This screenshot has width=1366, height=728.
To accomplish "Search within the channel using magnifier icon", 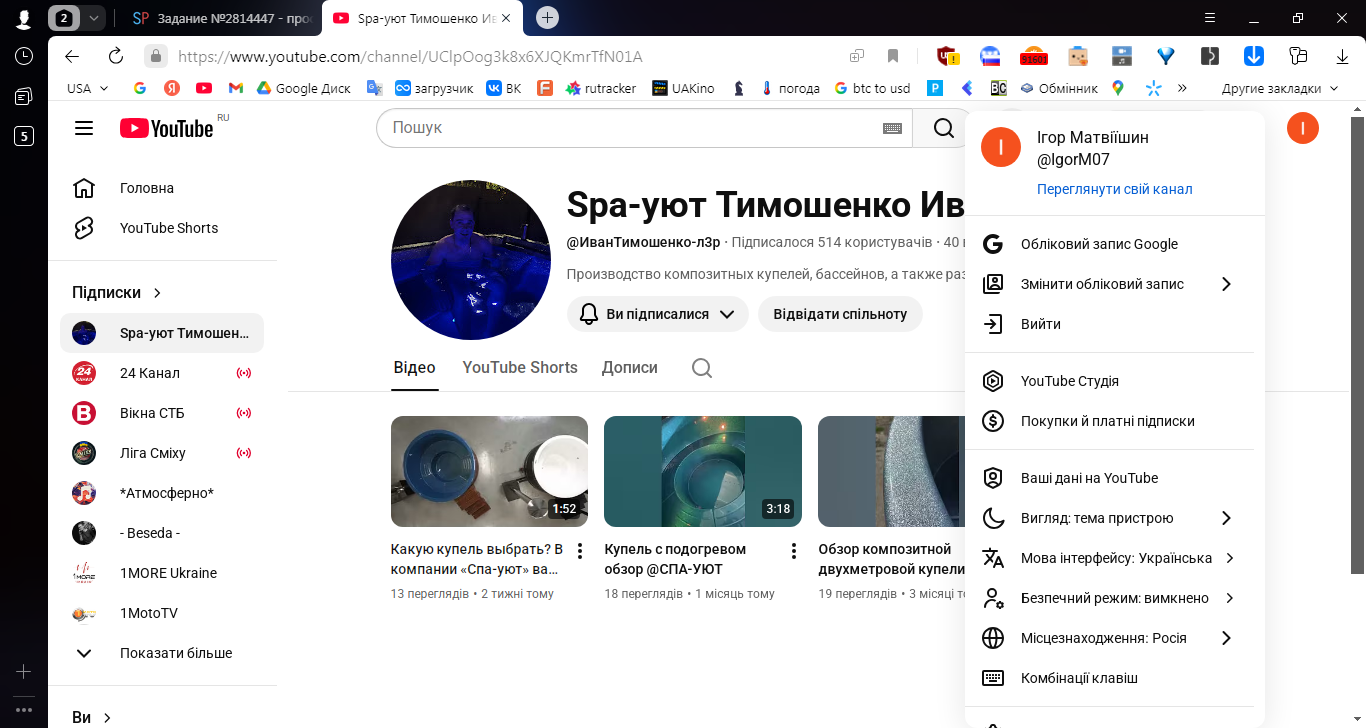I will pos(702,368).
